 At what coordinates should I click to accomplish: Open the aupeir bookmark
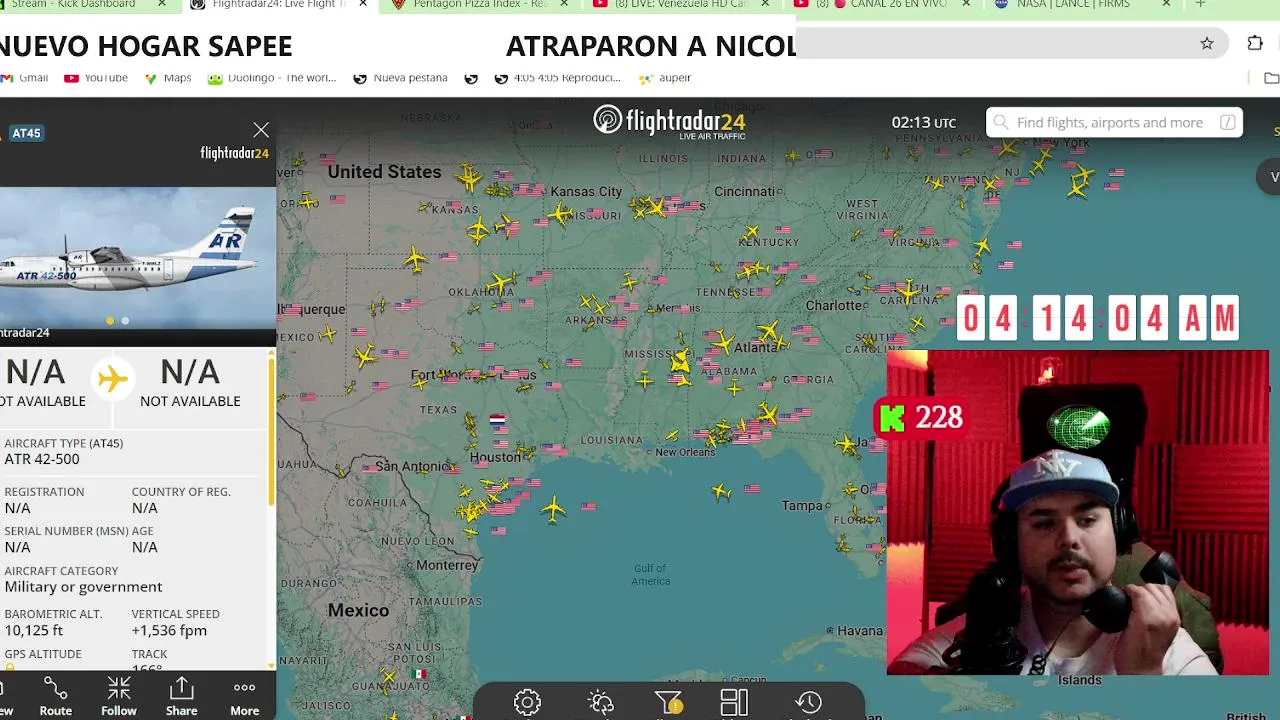pos(665,78)
